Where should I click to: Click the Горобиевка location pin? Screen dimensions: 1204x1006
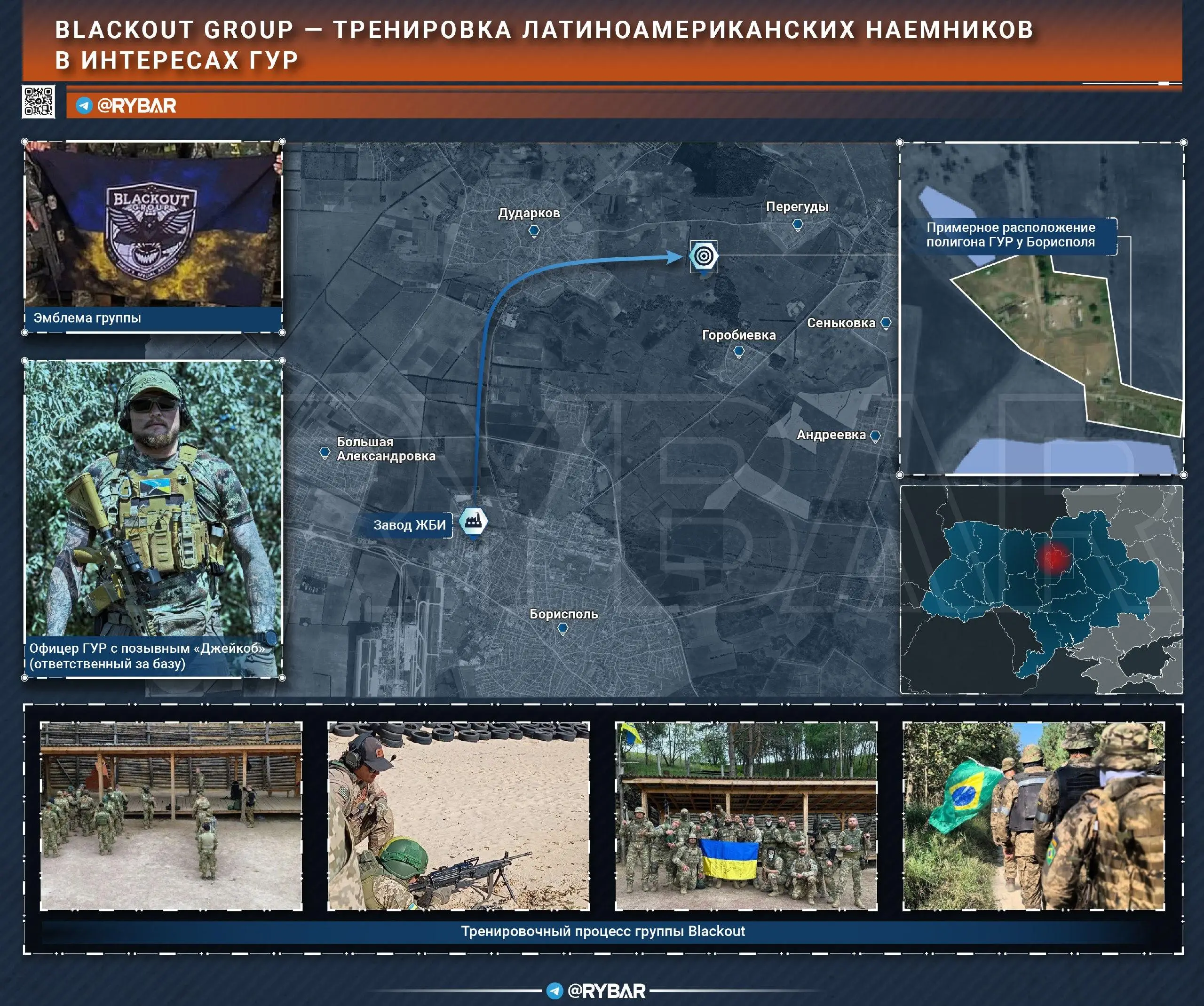pos(739,351)
